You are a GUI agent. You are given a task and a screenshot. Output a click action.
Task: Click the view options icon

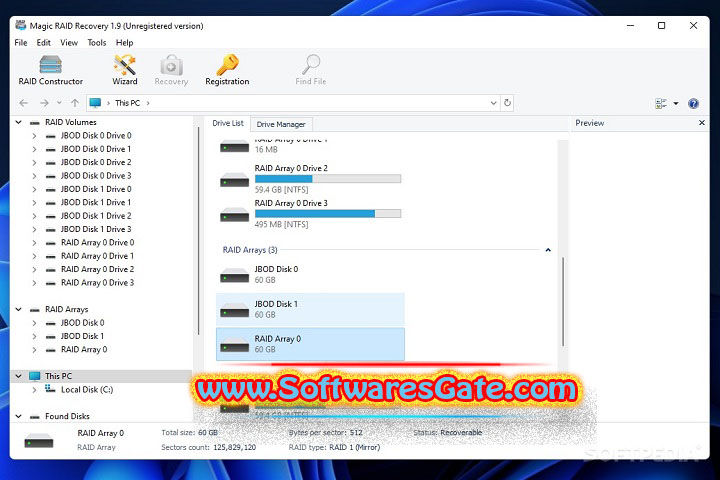pos(661,103)
